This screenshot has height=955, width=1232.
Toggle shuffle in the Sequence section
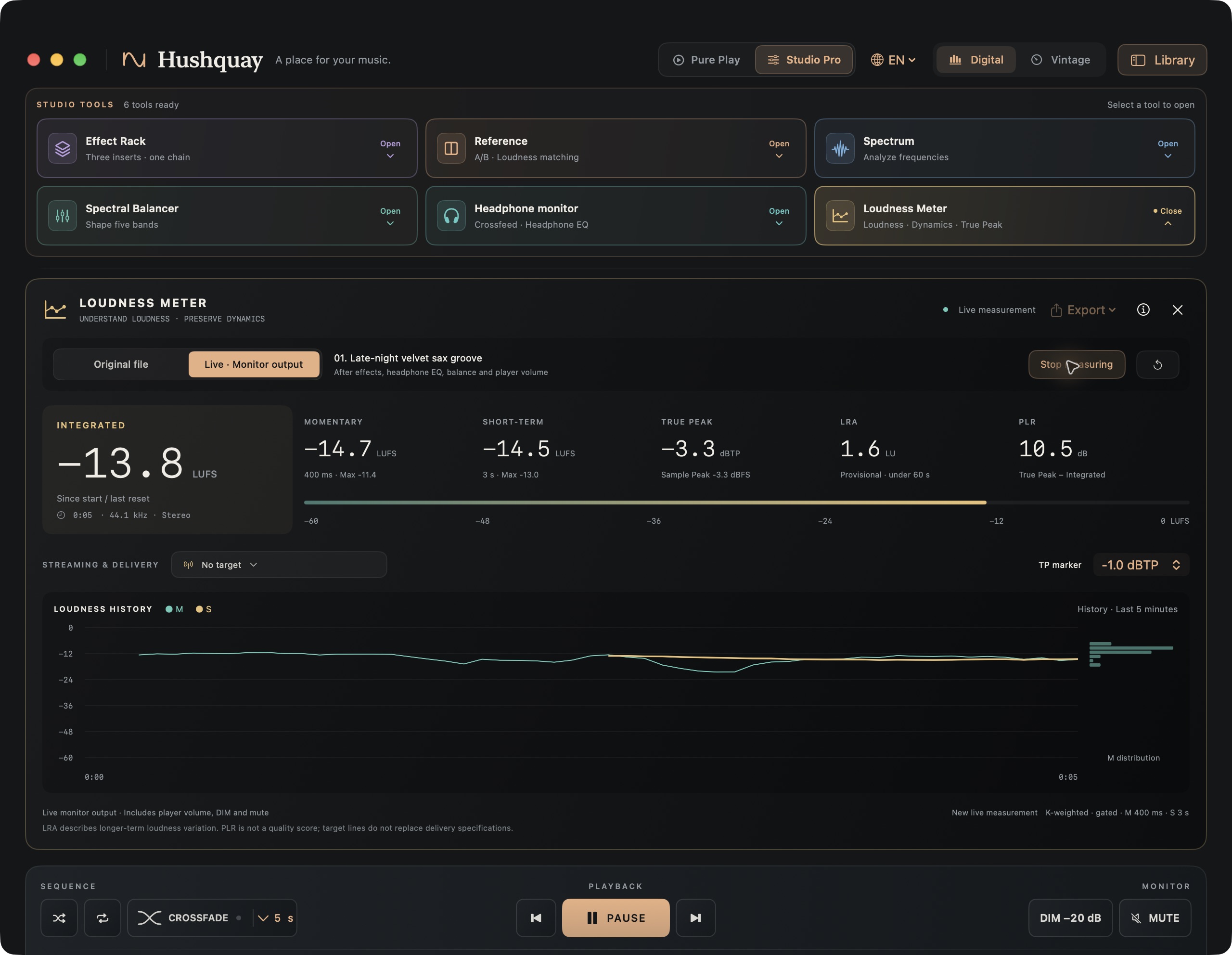pos(59,918)
